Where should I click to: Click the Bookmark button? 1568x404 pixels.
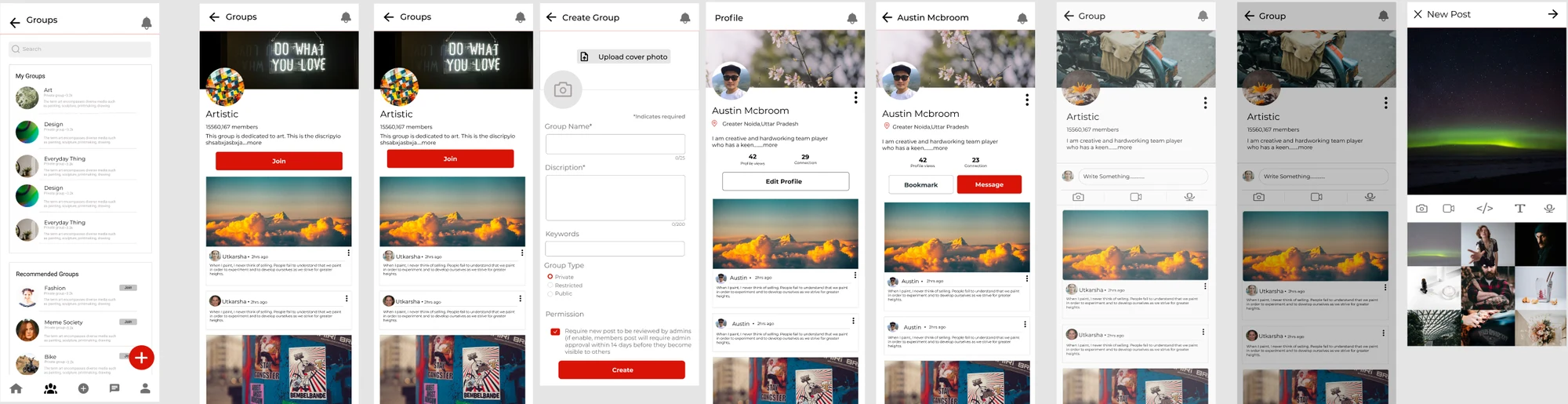(921, 184)
